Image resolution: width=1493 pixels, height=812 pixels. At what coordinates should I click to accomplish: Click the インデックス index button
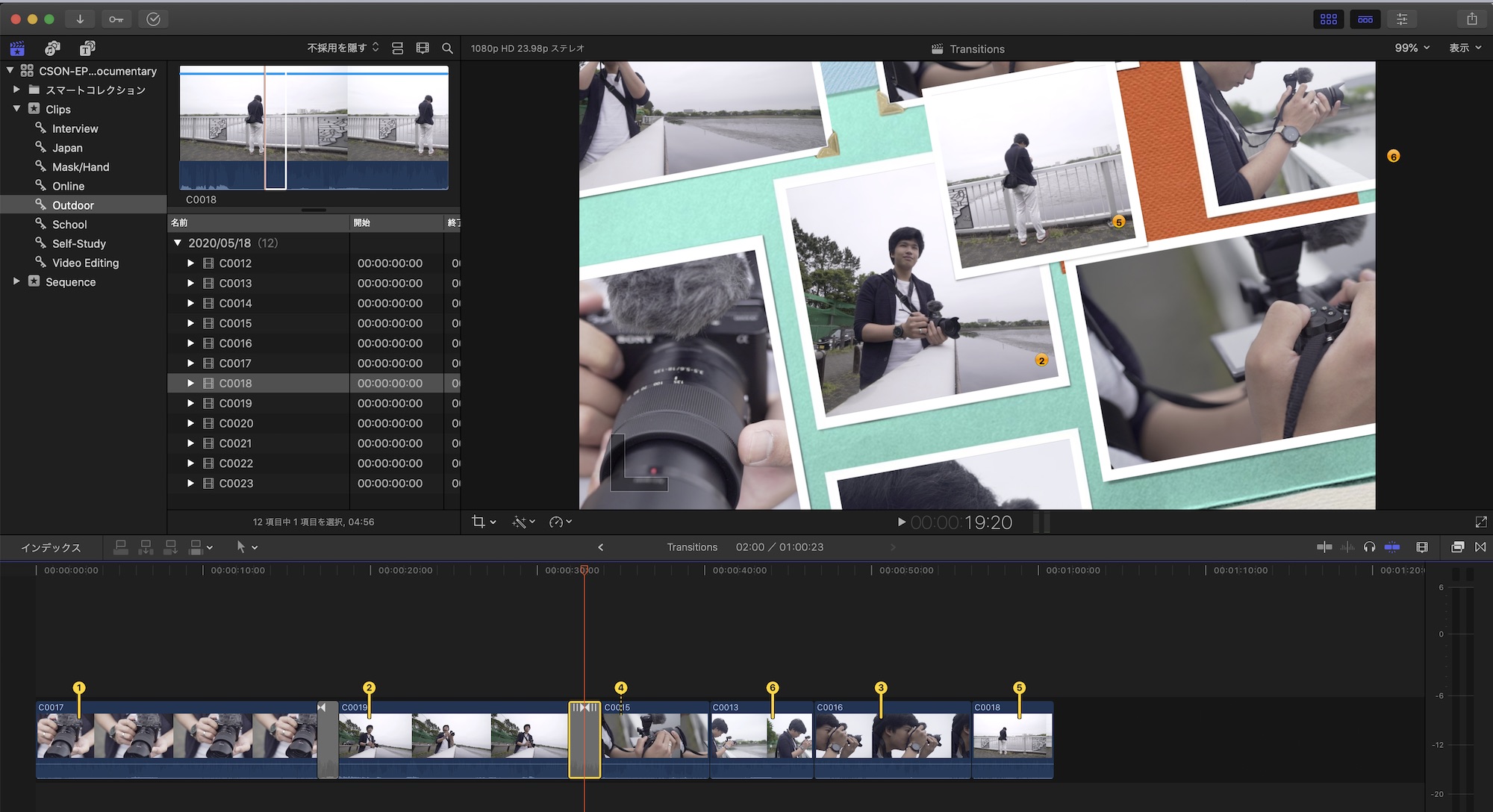tap(51, 547)
